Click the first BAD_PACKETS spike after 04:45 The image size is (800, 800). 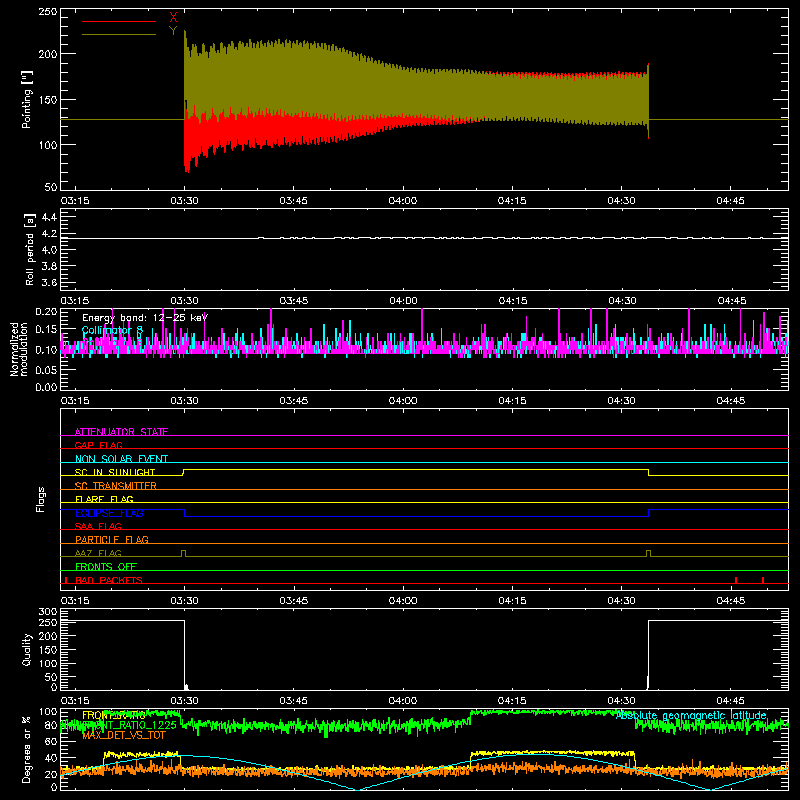tap(736, 580)
